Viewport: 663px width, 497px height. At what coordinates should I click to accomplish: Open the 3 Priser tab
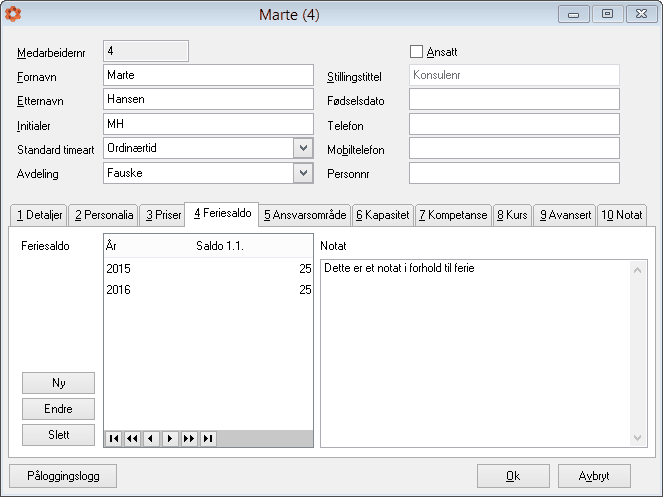pos(163,215)
